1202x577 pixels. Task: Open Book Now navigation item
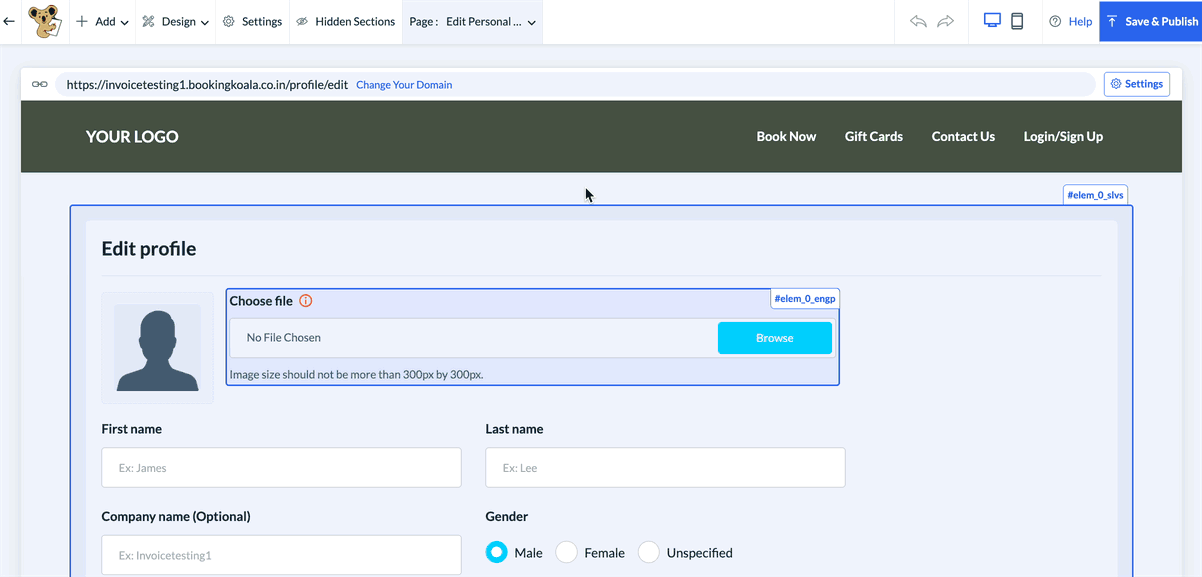pos(786,137)
